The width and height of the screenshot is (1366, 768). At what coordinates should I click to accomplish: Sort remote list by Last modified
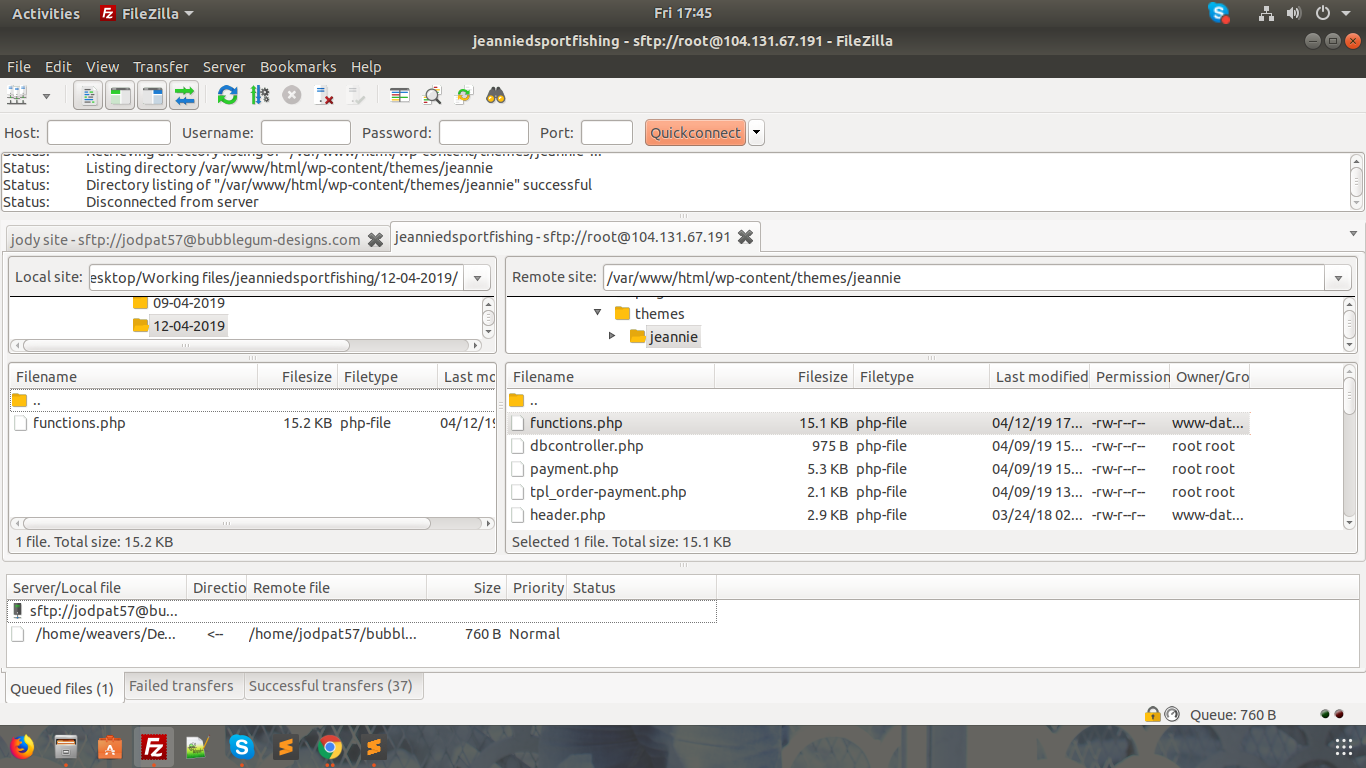coord(1040,377)
